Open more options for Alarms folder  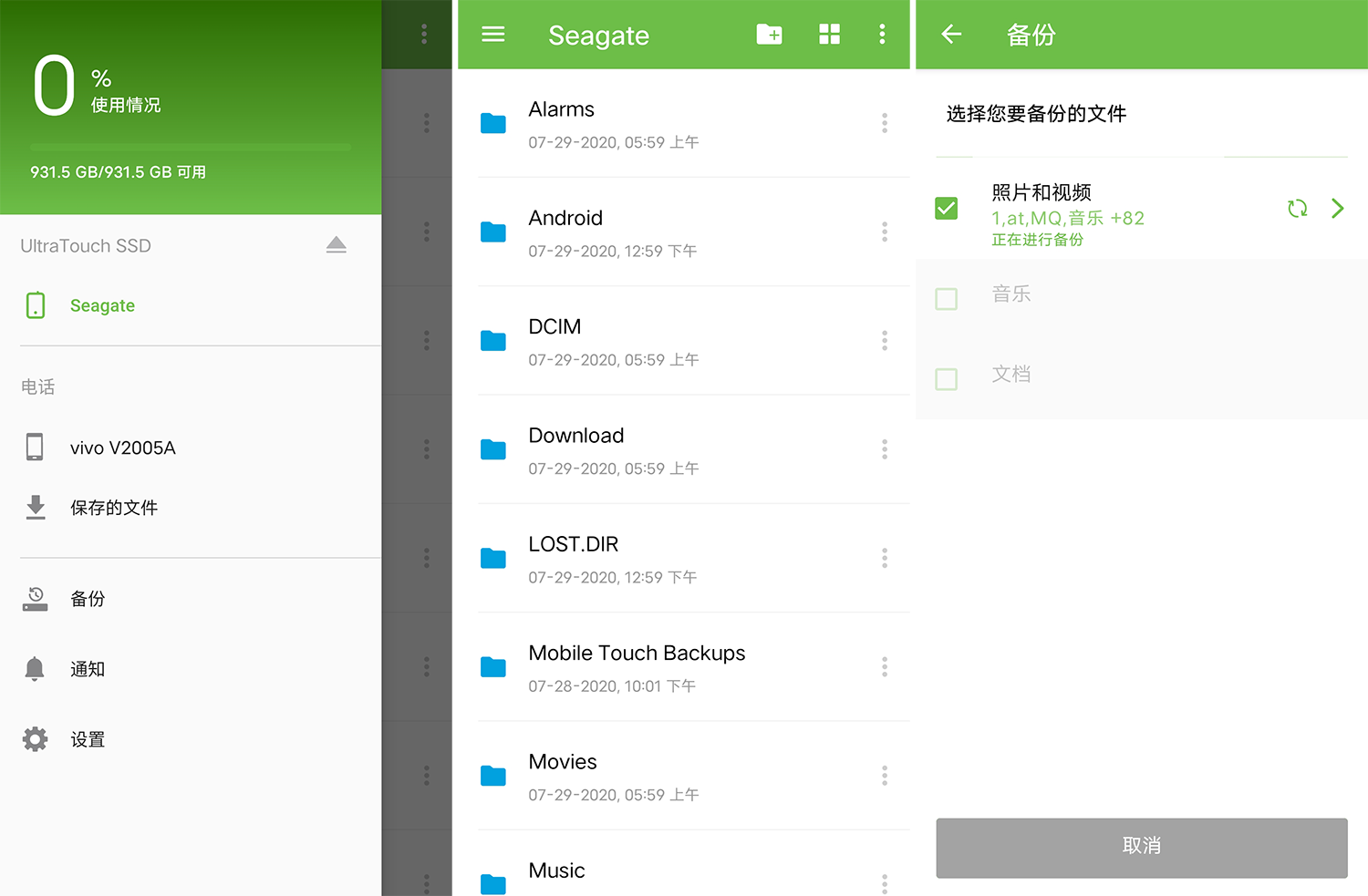click(x=885, y=123)
